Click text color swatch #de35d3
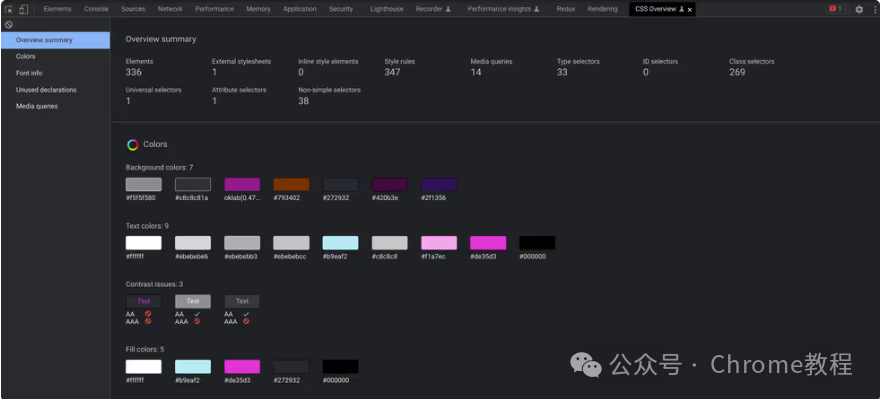The image size is (880, 399). tap(488, 243)
